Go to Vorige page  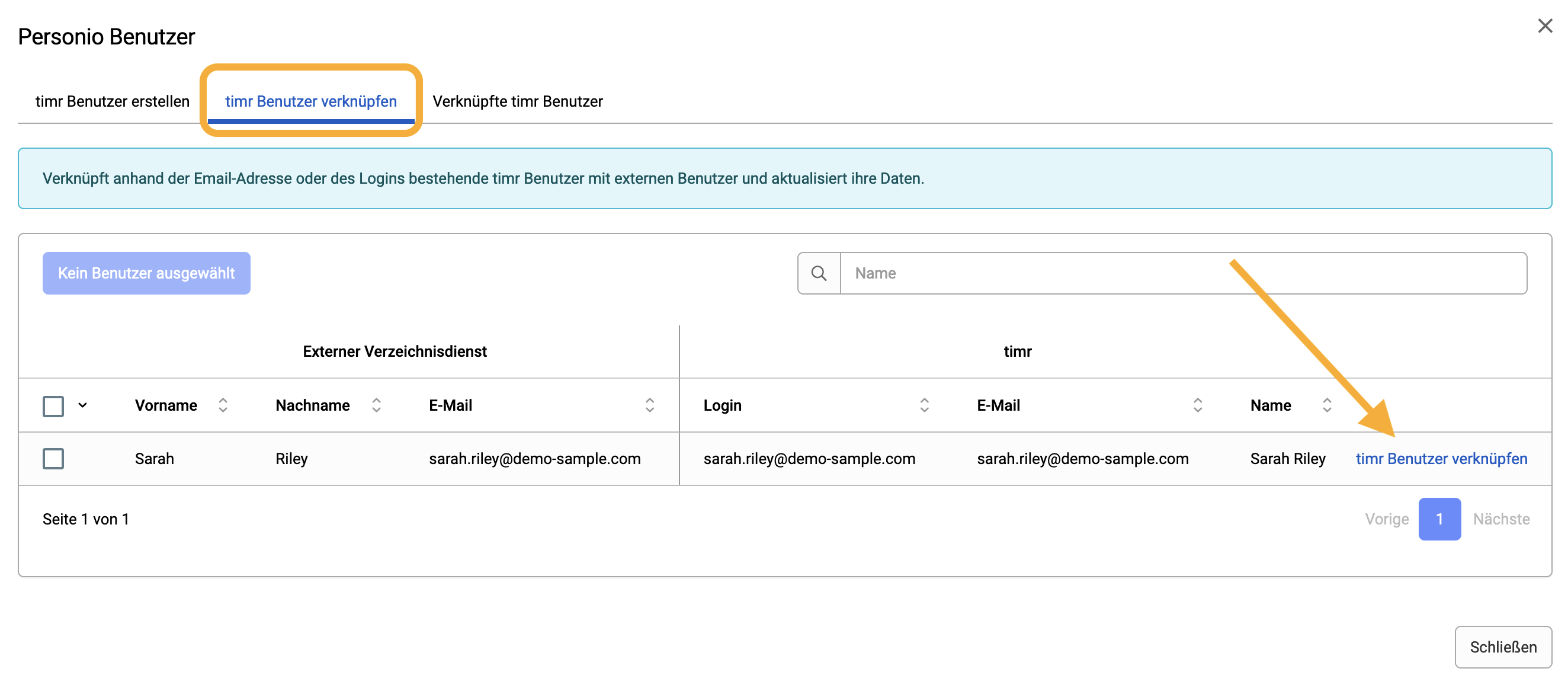pyautogui.click(x=1387, y=519)
